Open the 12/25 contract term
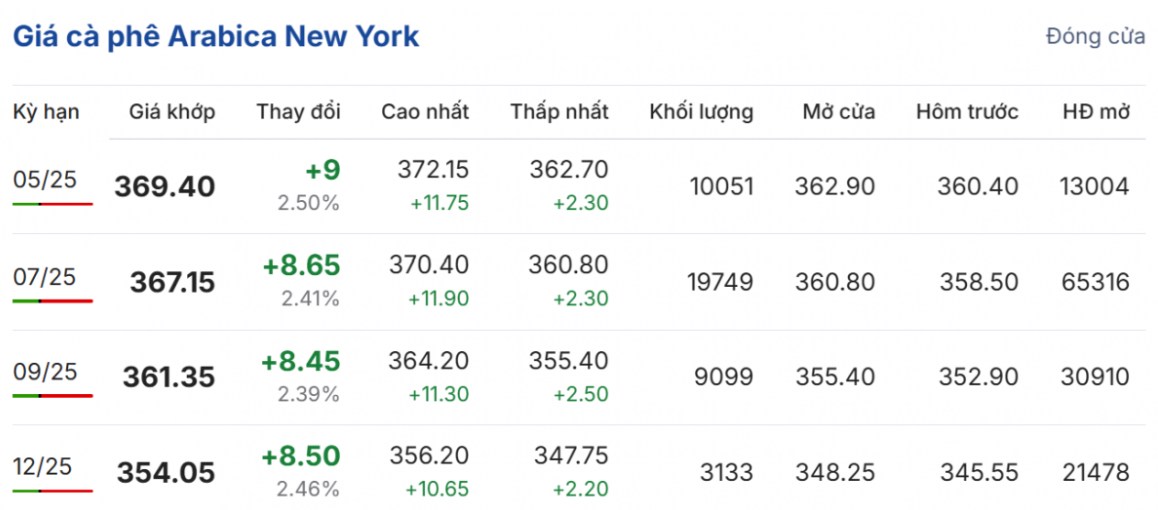1158x510 pixels. (x=45, y=467)
